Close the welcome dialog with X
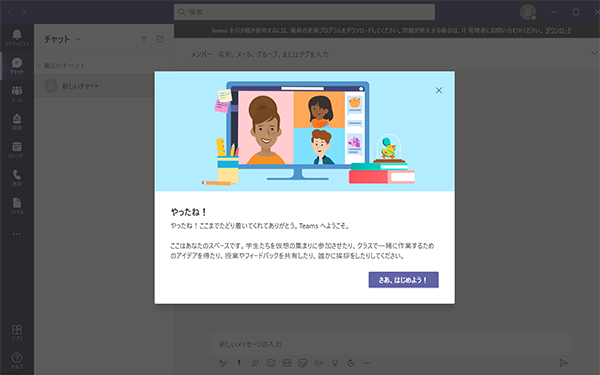This screenshot has height=375, width=600. (x=439, y=90)
